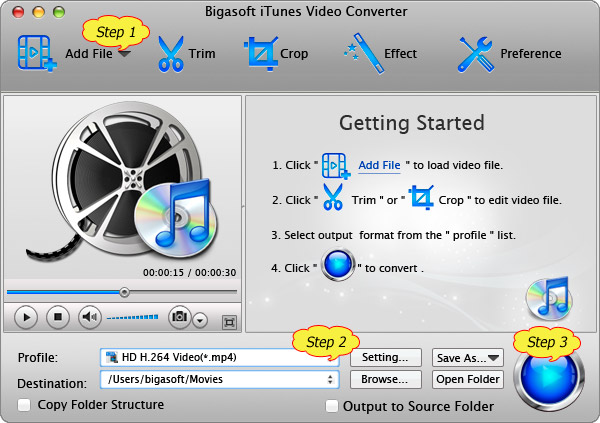Click the Add File toolbar label
600x423 pixels.
click(x=89, y=54)
